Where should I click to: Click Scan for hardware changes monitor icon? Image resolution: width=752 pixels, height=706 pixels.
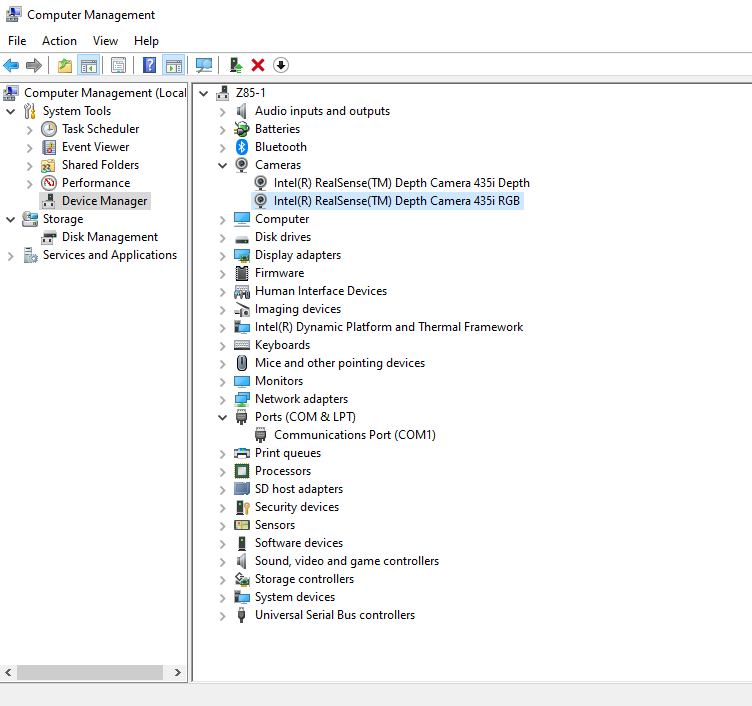point(204,65)
